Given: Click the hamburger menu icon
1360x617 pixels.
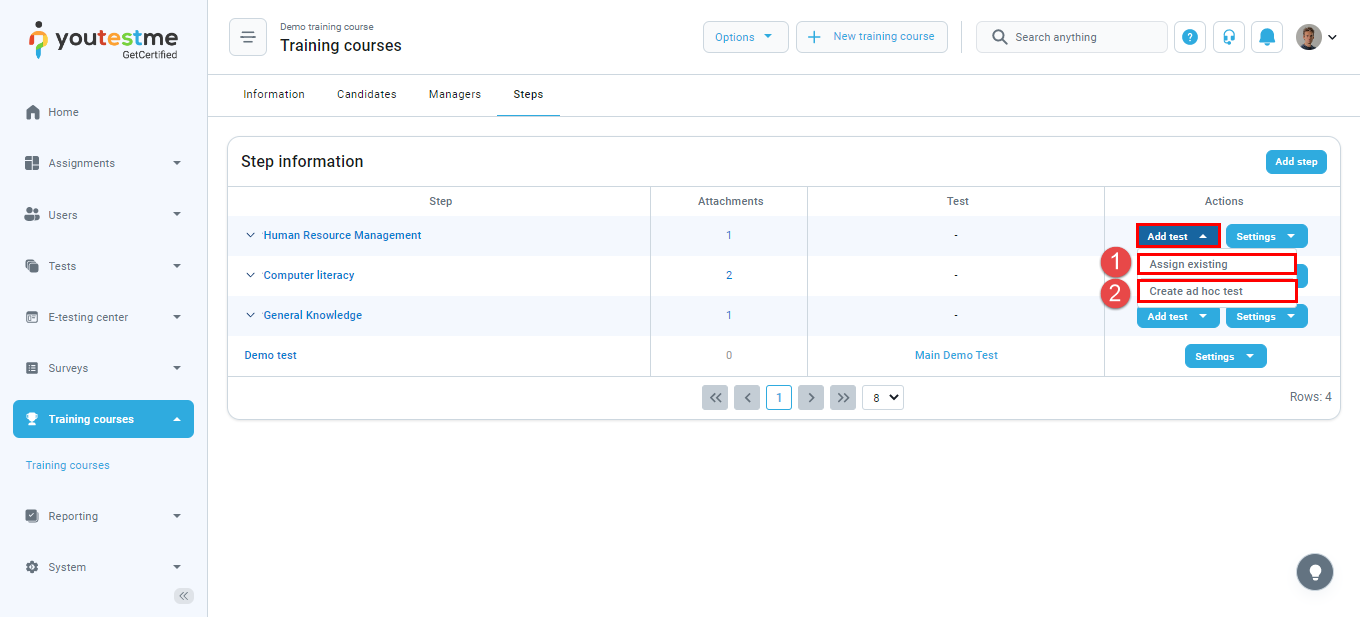Looking at the screenshot, I should tap(247, 37).
